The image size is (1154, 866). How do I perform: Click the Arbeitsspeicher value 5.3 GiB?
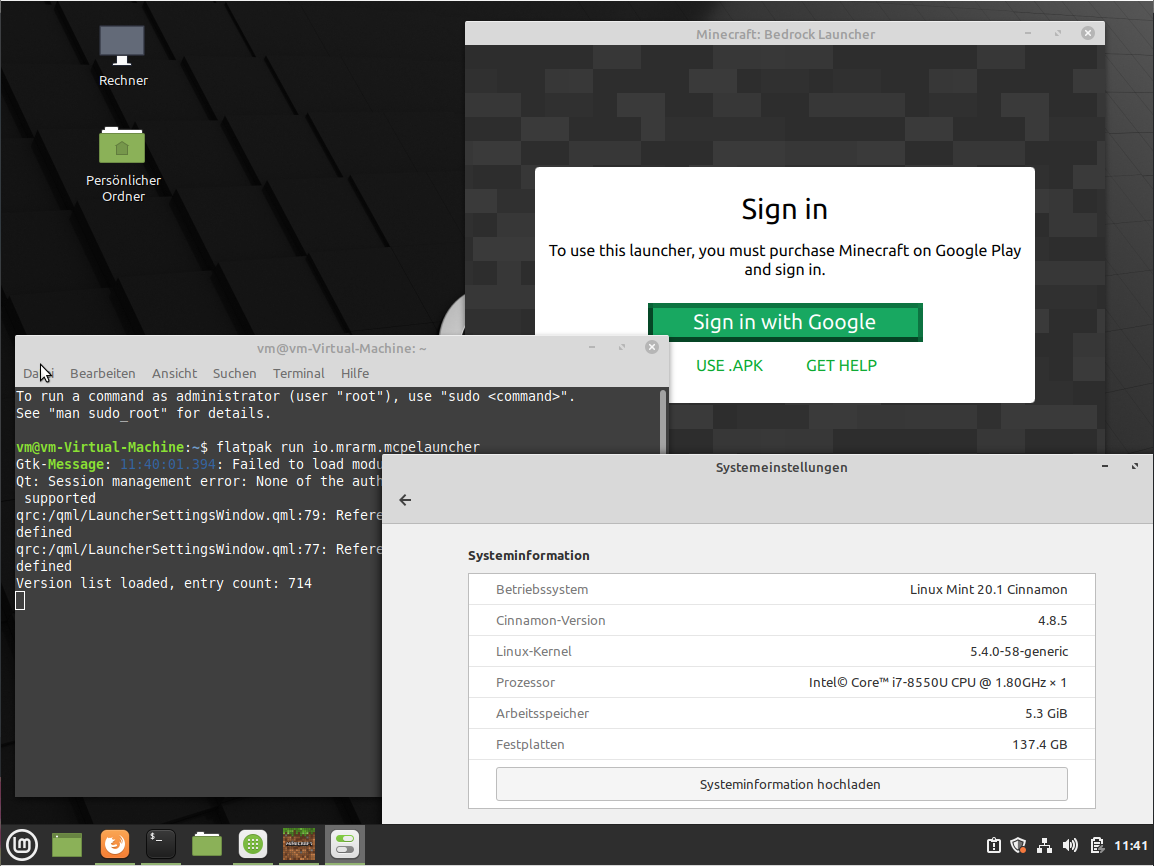click(x=1046, y=713)
